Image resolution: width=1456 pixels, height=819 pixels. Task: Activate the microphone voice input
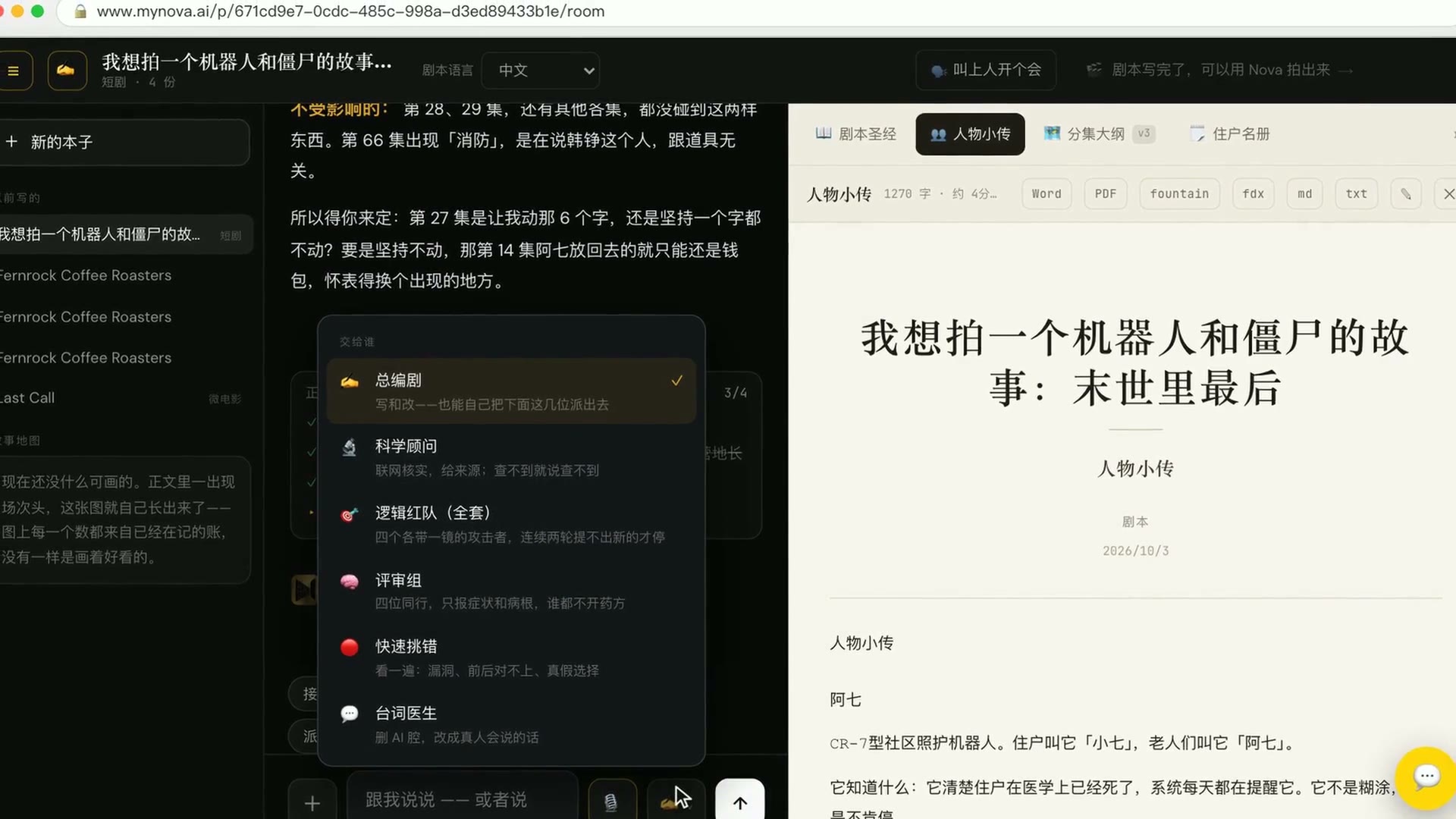[611, 802]
